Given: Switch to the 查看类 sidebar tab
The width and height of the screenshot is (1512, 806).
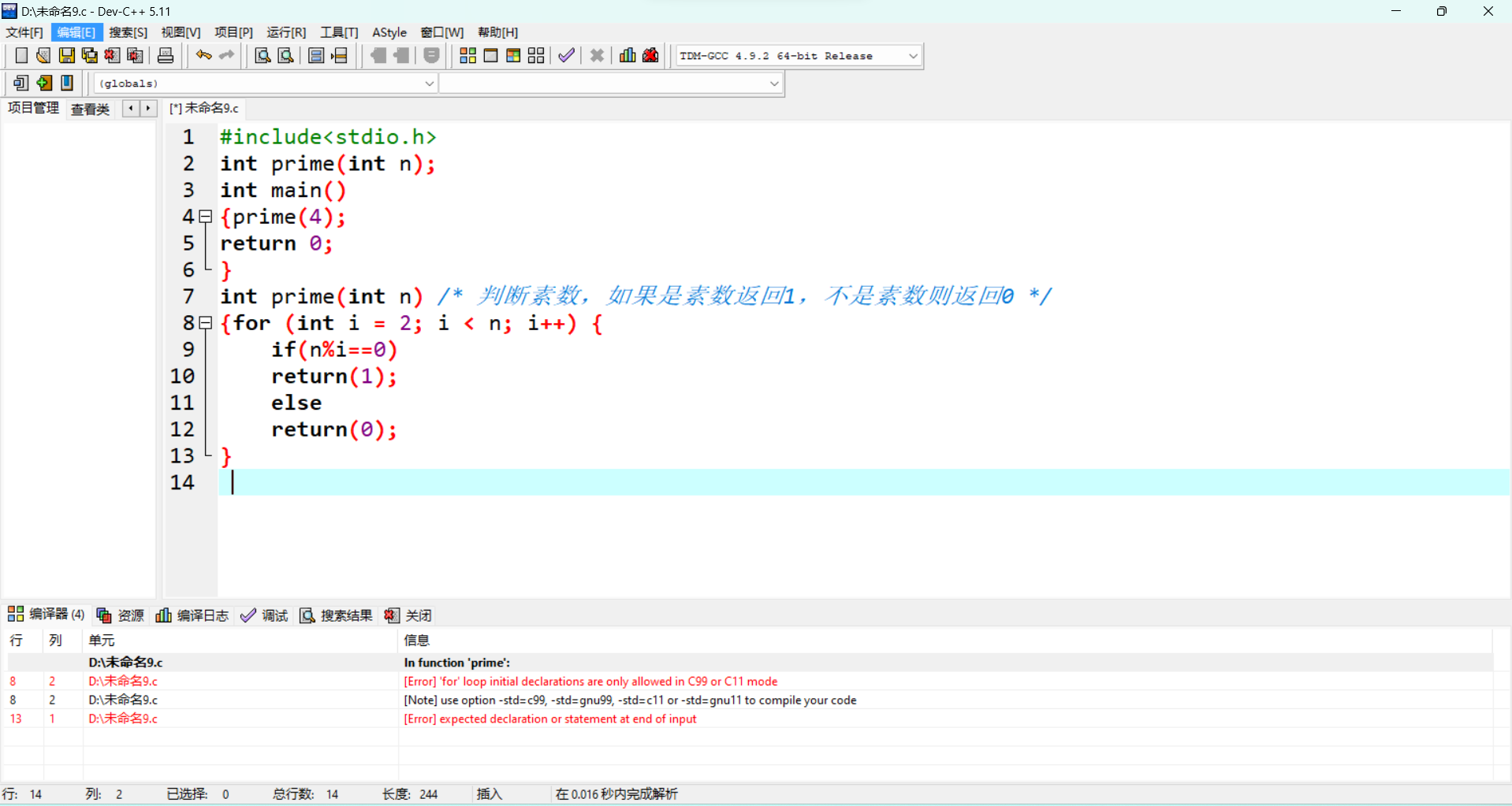Looking at the screenshot, I should pyautogui.click(x=90, y=109).
